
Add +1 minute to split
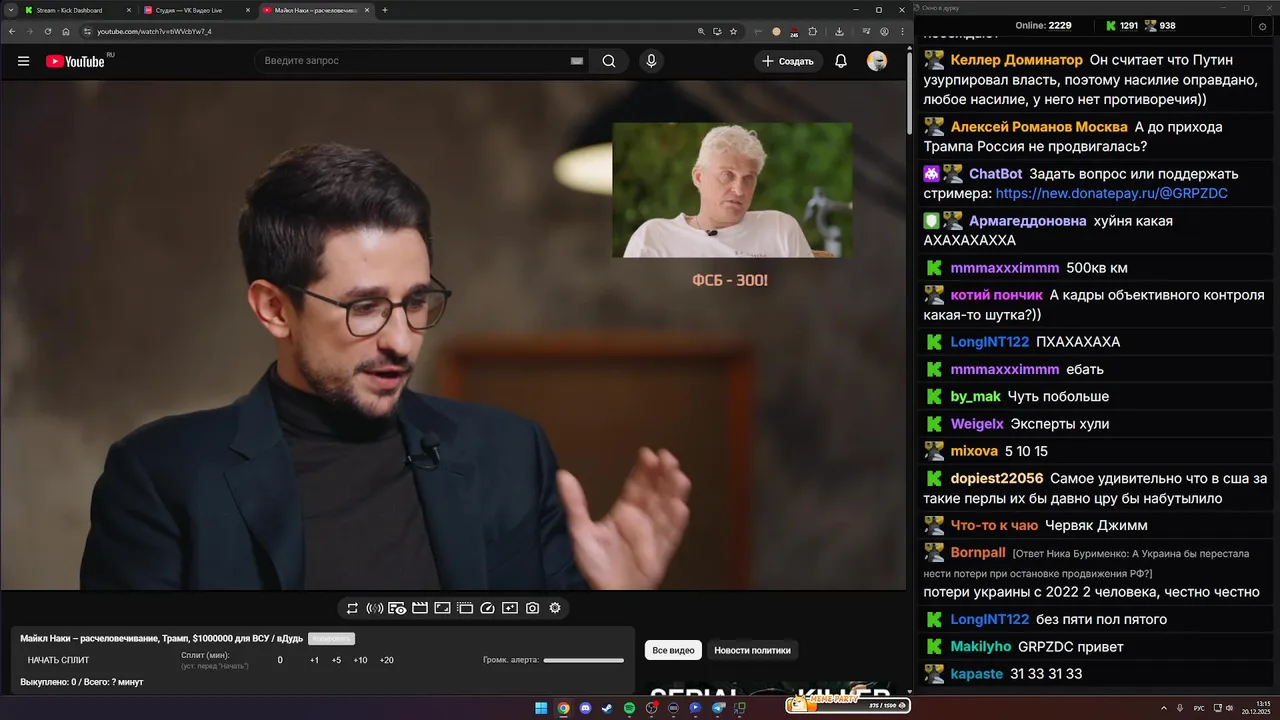pos(314,660)
